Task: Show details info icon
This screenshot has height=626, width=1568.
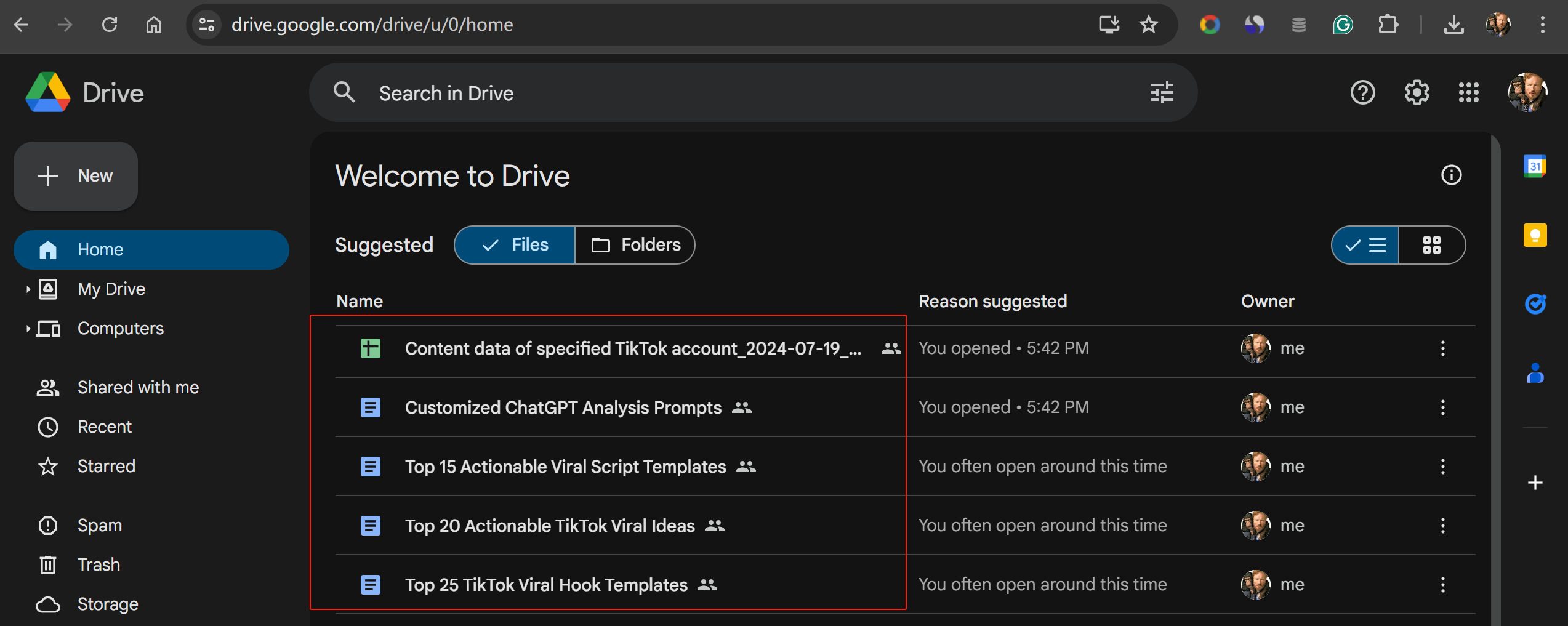Action: click(x=1451, y=175)
